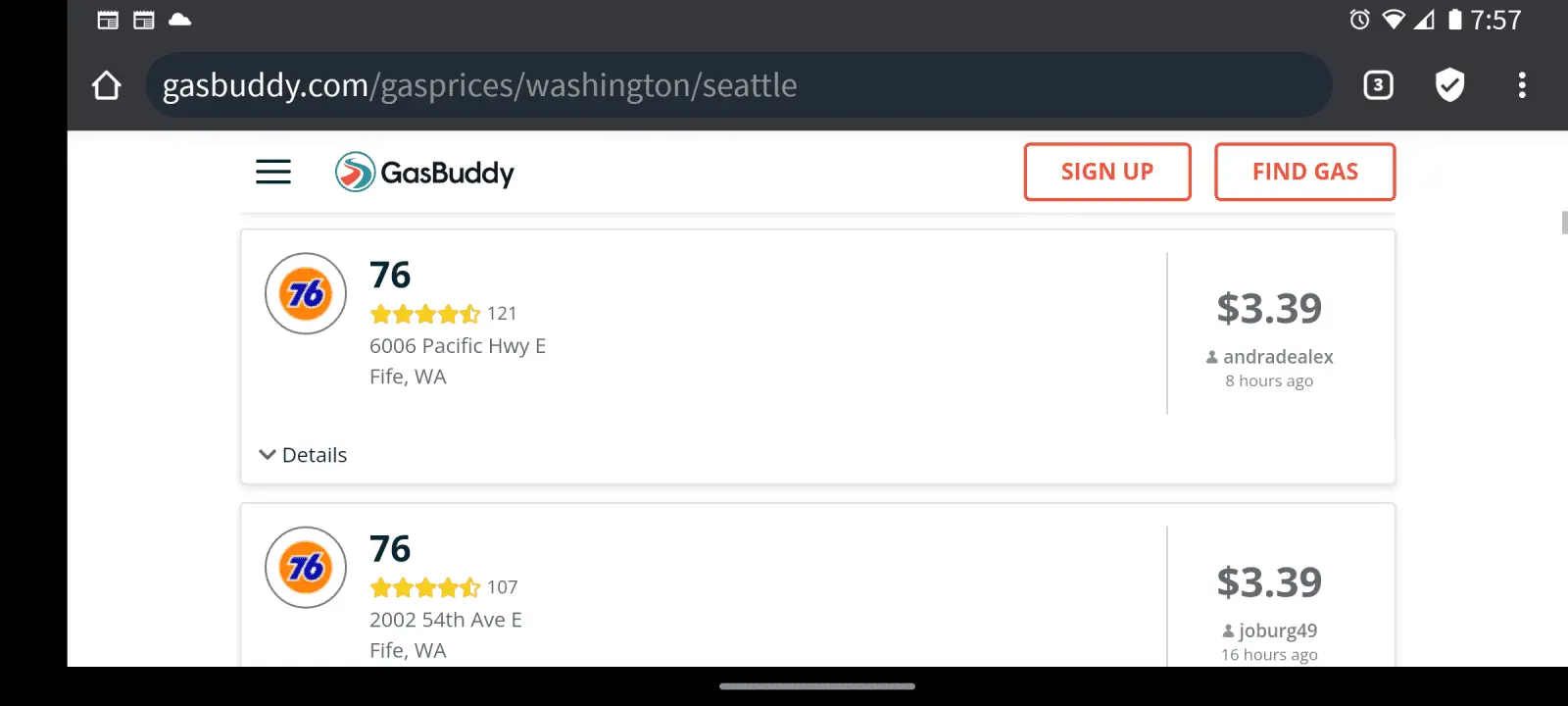The height and width of the screenshot is (706, 1568).
Task: Tap the GasBuddy logo
Action: click(x=424, y=173)
